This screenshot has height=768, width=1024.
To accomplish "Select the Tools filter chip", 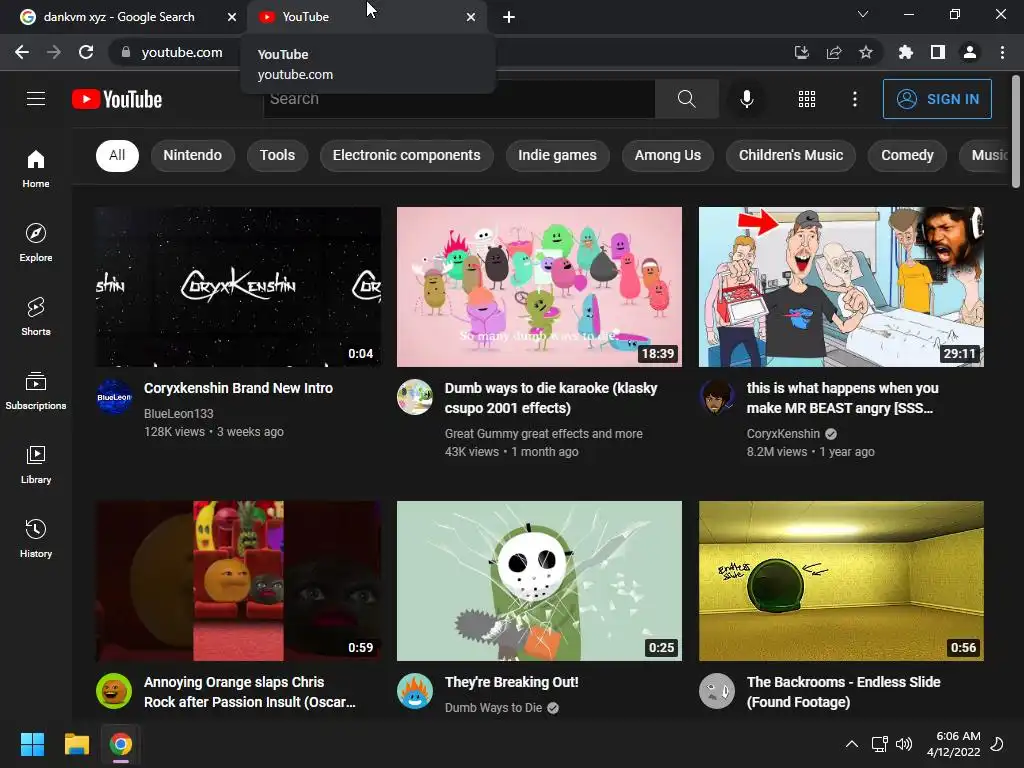I will (x=277, y=155).
